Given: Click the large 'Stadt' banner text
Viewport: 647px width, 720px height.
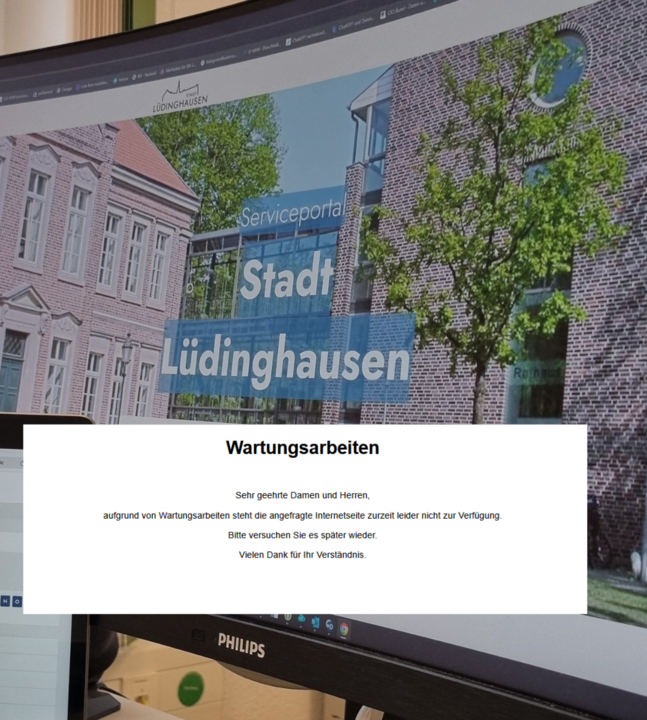Looking at the screenshot, I should click(x=287, y=277).
